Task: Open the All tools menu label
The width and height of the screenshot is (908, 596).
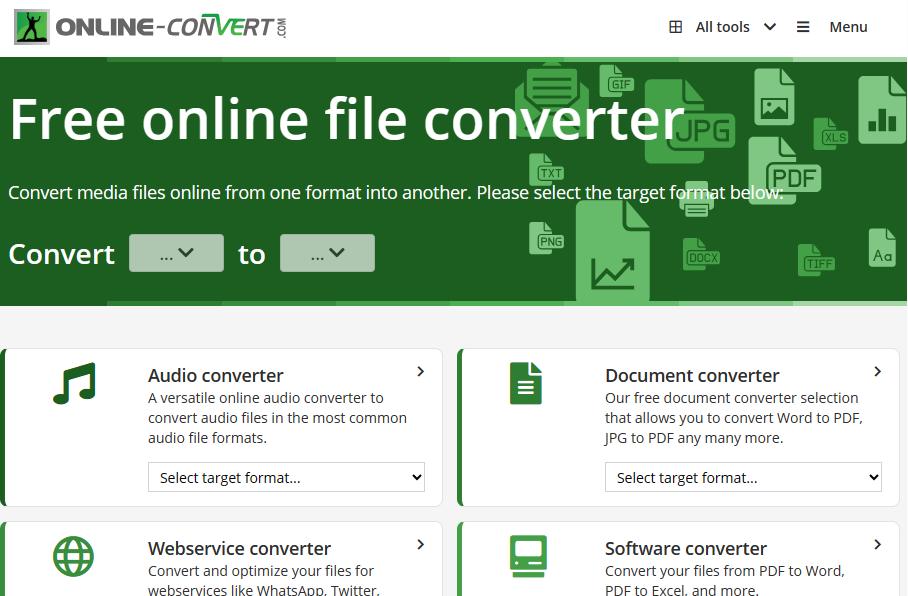Action: [722, 27]
